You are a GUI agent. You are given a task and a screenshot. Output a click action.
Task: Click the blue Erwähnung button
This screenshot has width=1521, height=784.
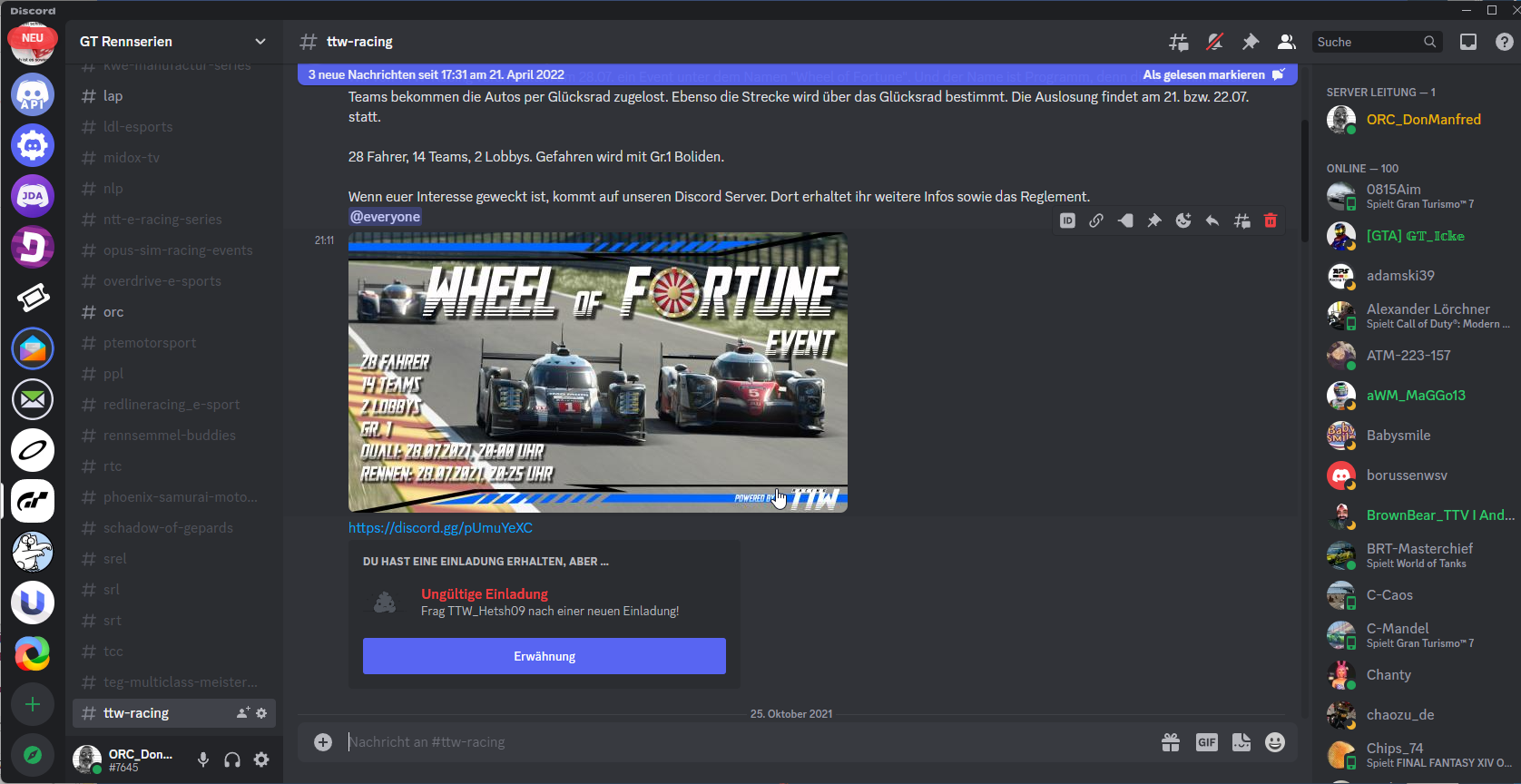click(545, 656)
